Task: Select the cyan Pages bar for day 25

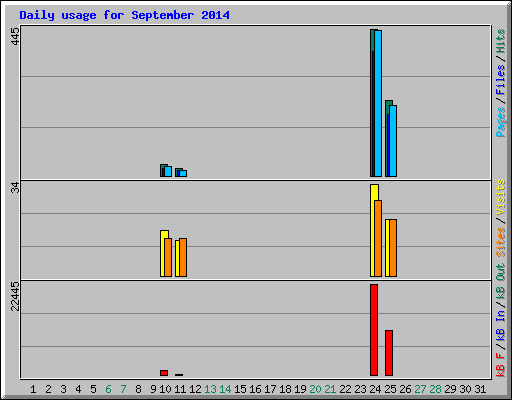Action: 393,141
